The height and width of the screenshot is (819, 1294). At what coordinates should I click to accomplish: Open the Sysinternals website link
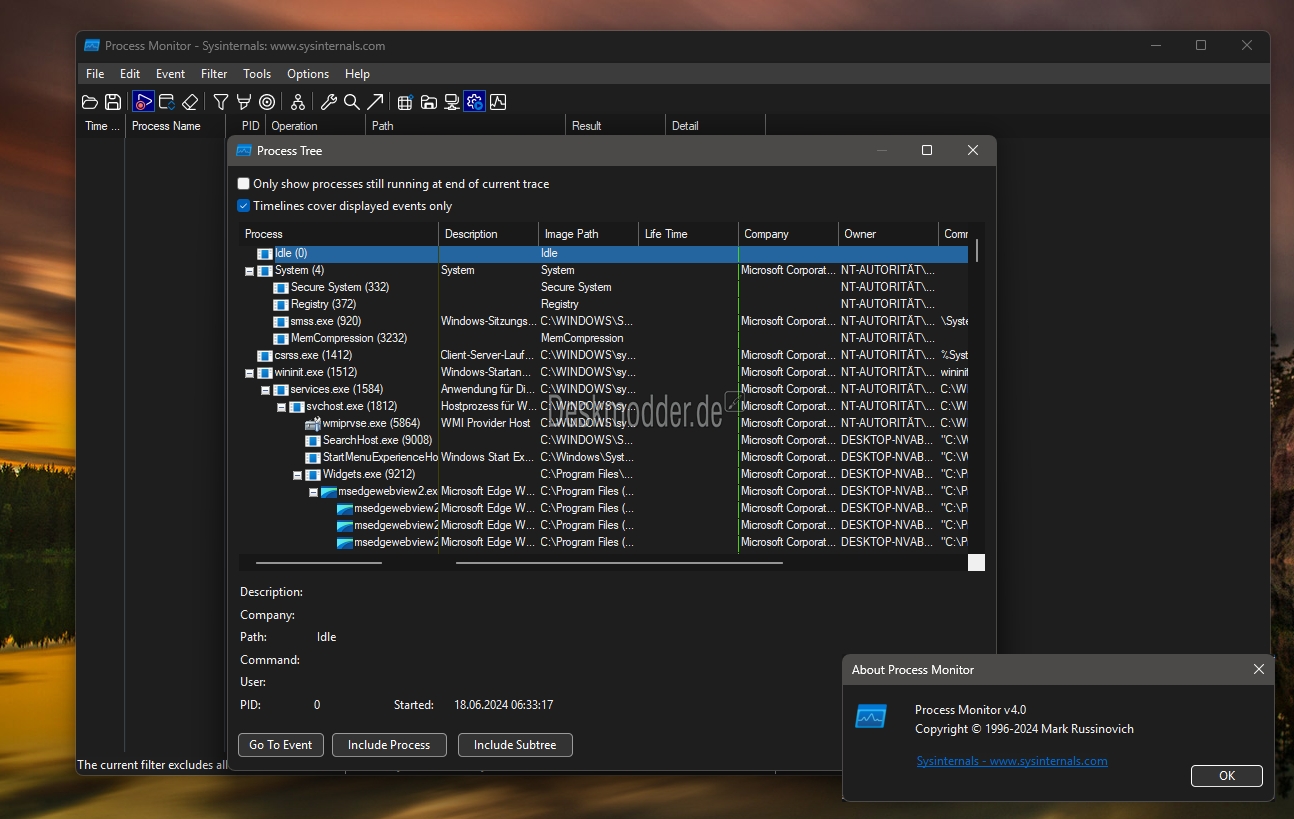point(1012,761)
